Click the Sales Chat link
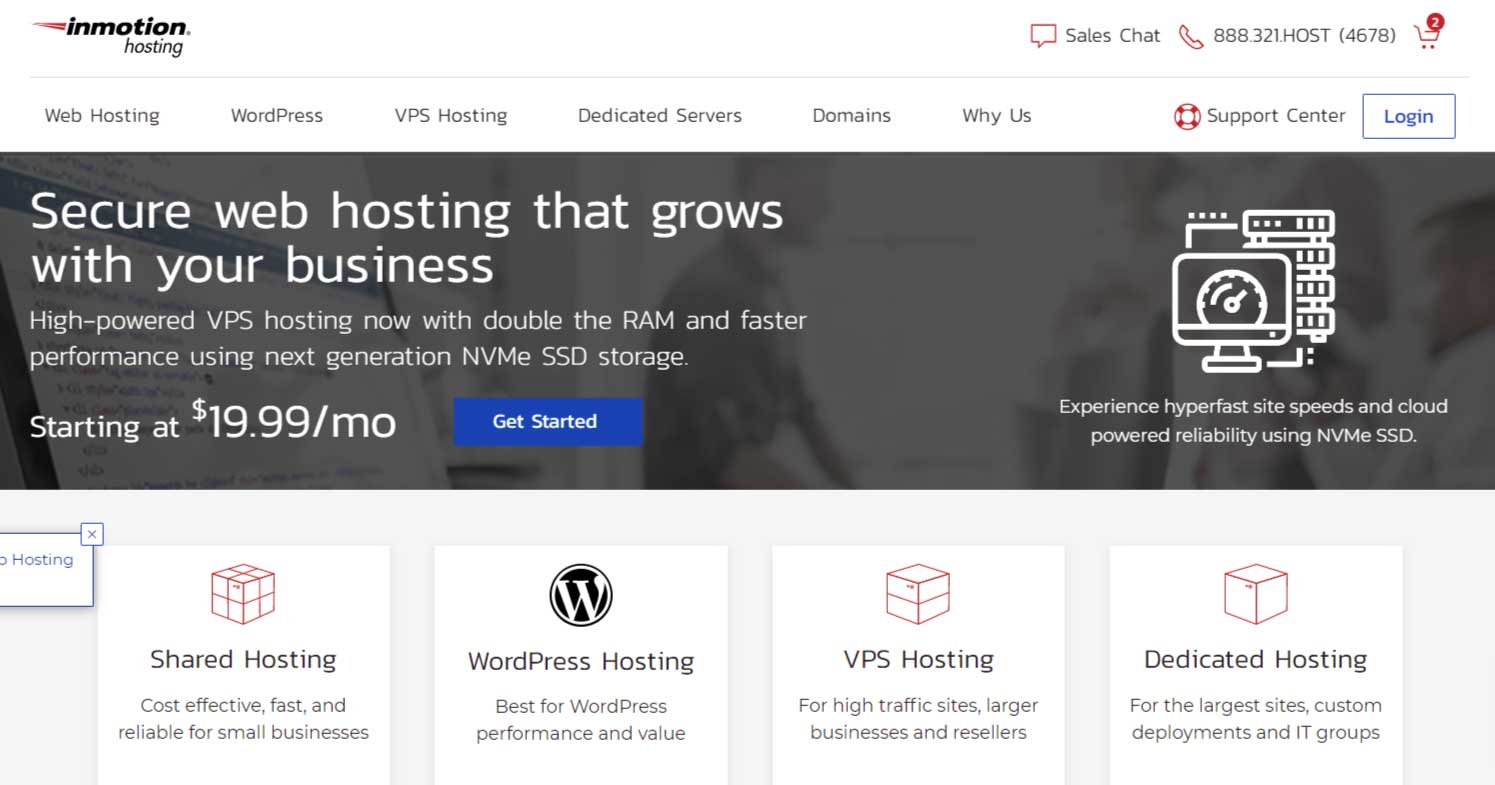 1112,36
